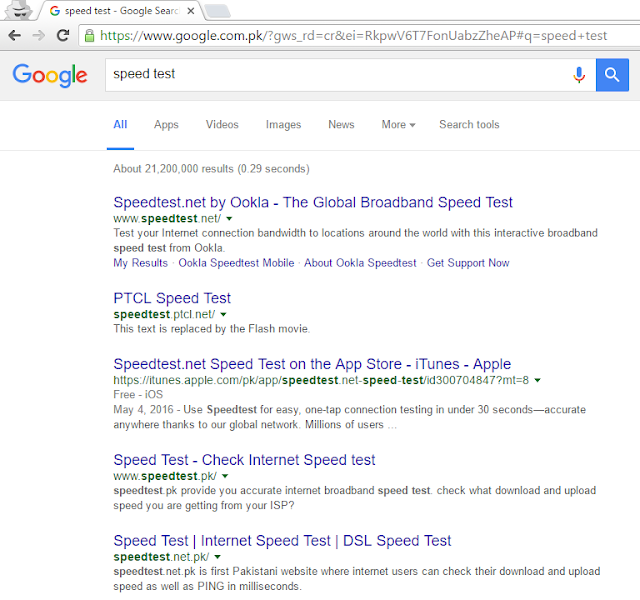The image size is (640, 600).
Task: Switch to the News tab
Action: (341, 124)
